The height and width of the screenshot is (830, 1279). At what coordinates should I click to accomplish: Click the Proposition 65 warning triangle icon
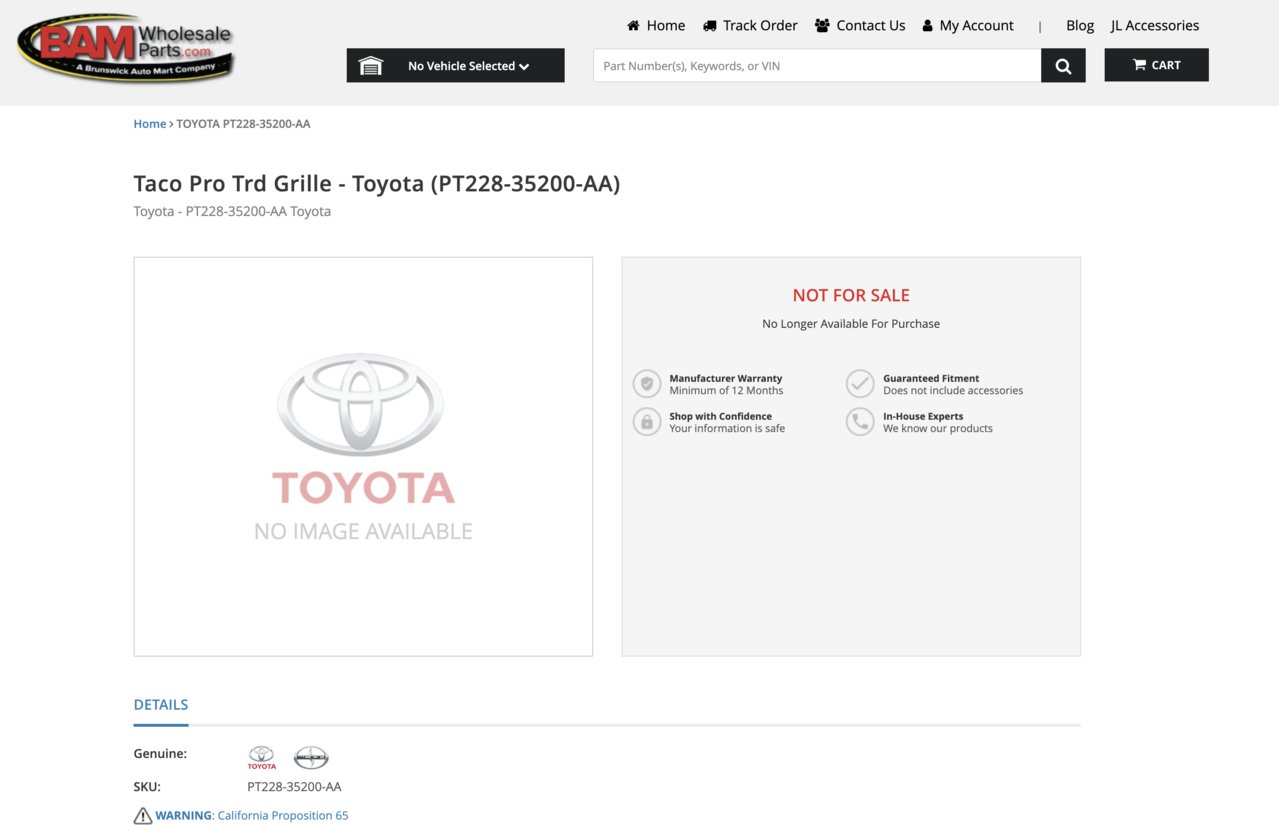143,816
